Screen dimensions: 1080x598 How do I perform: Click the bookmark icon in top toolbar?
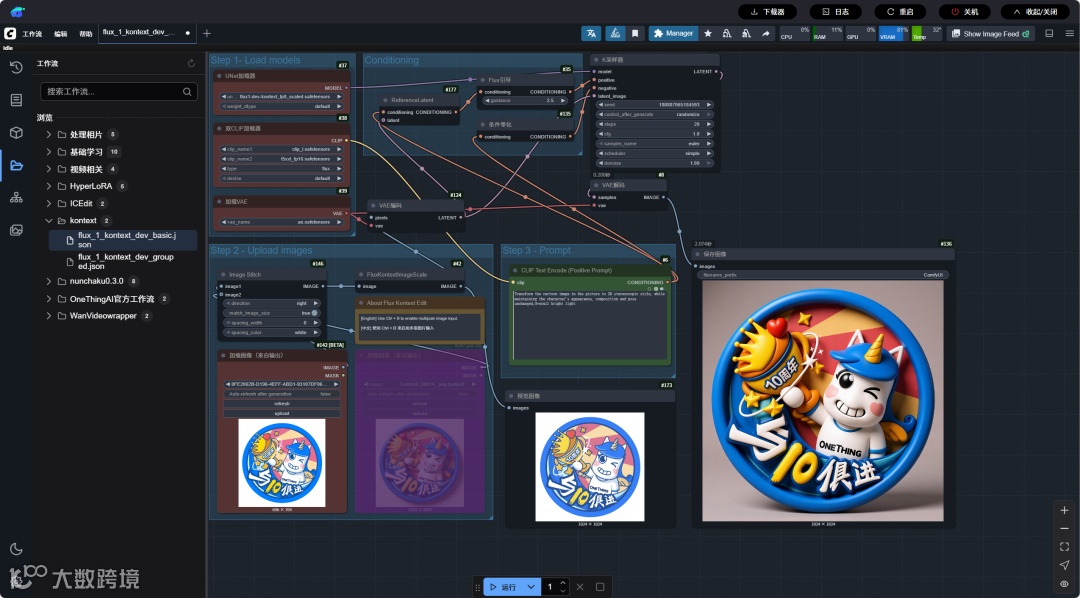[x=634, y=33]
